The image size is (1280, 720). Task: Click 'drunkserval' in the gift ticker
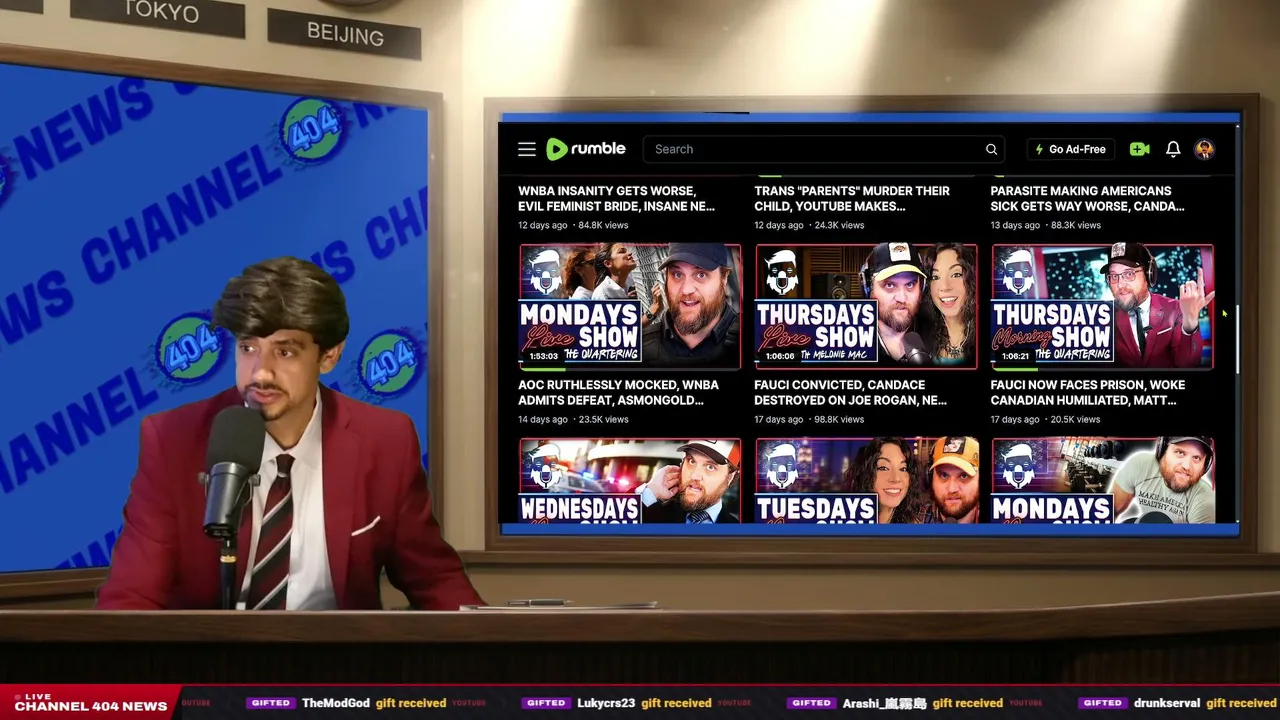(x=1167, y=703)
